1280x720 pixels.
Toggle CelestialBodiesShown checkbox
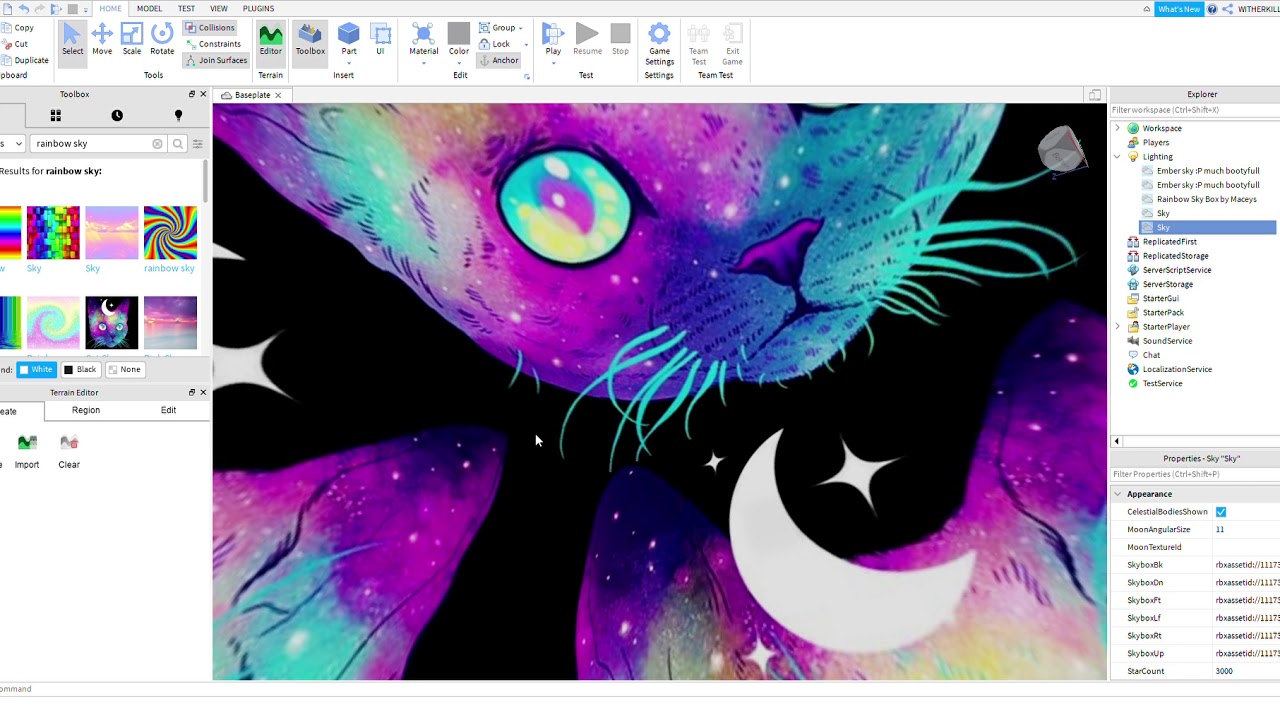1220,512
